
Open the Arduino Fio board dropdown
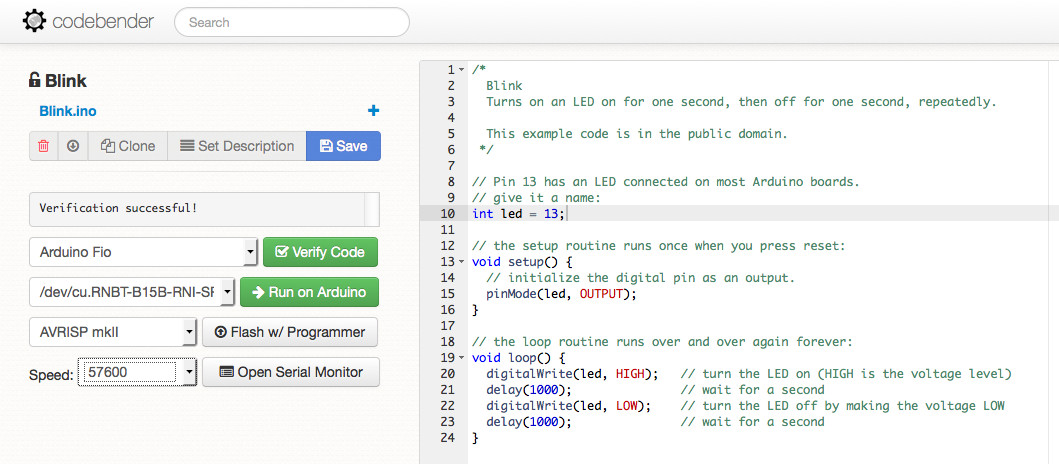(x=144, y=253)
